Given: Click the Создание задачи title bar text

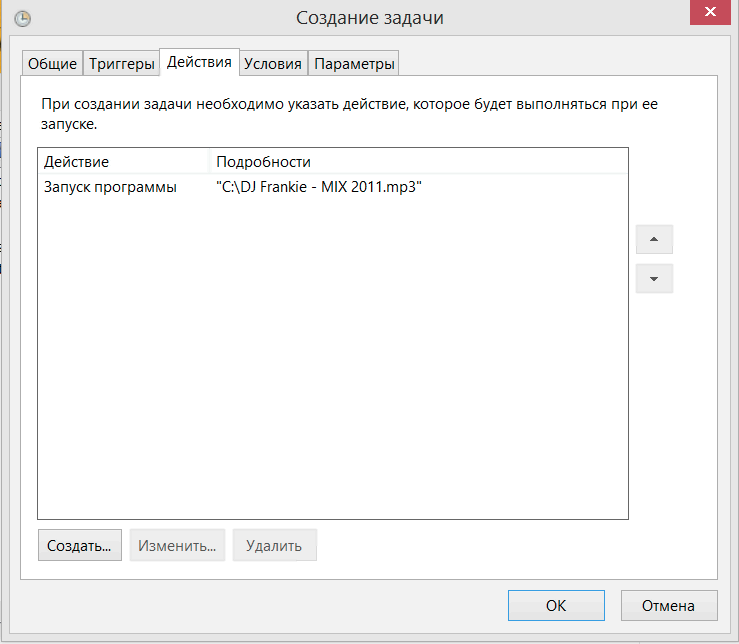Looking at the screenshot, I should click(x=369, y=18).
